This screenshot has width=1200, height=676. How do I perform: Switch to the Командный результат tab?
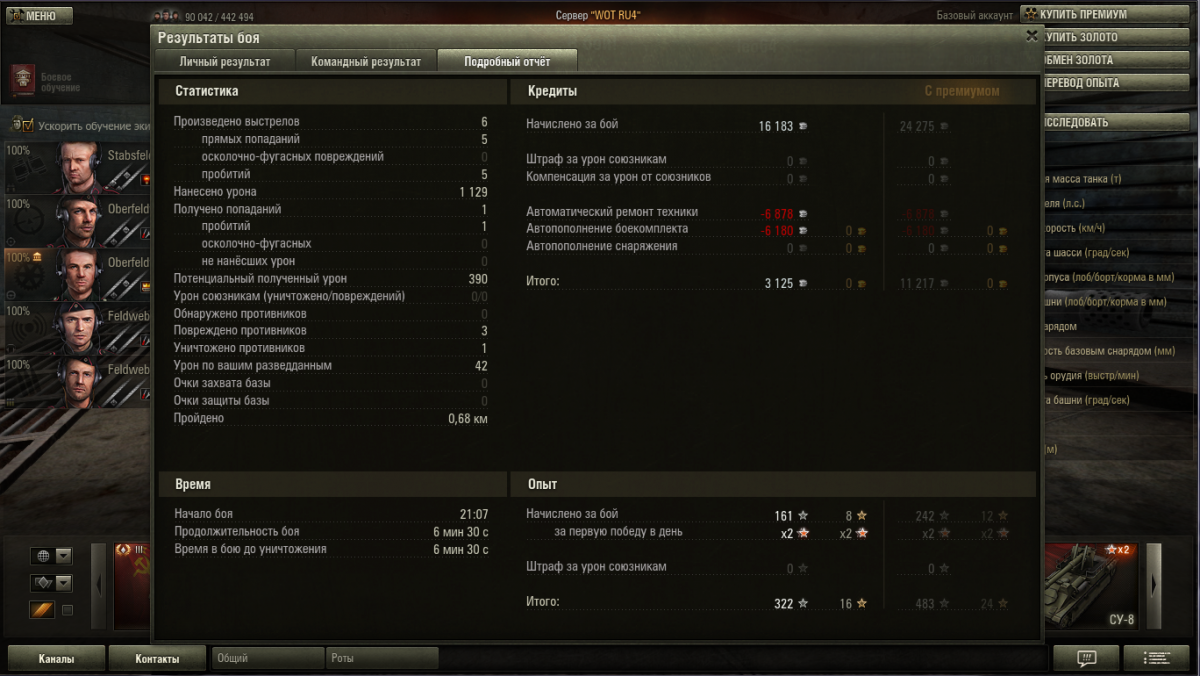[x=366, y=61]
